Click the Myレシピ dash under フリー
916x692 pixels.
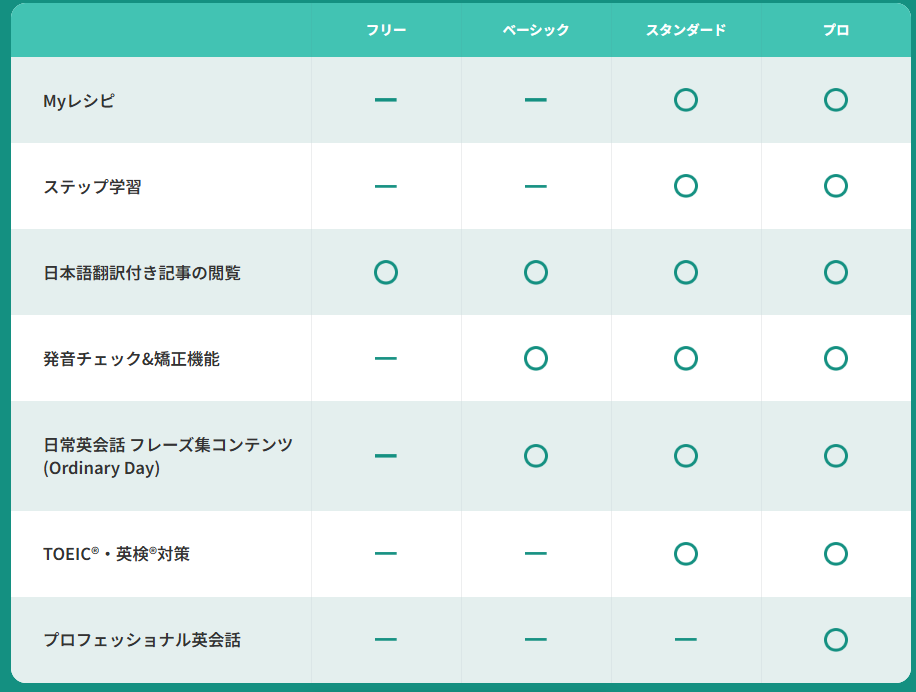pos(386,100)
